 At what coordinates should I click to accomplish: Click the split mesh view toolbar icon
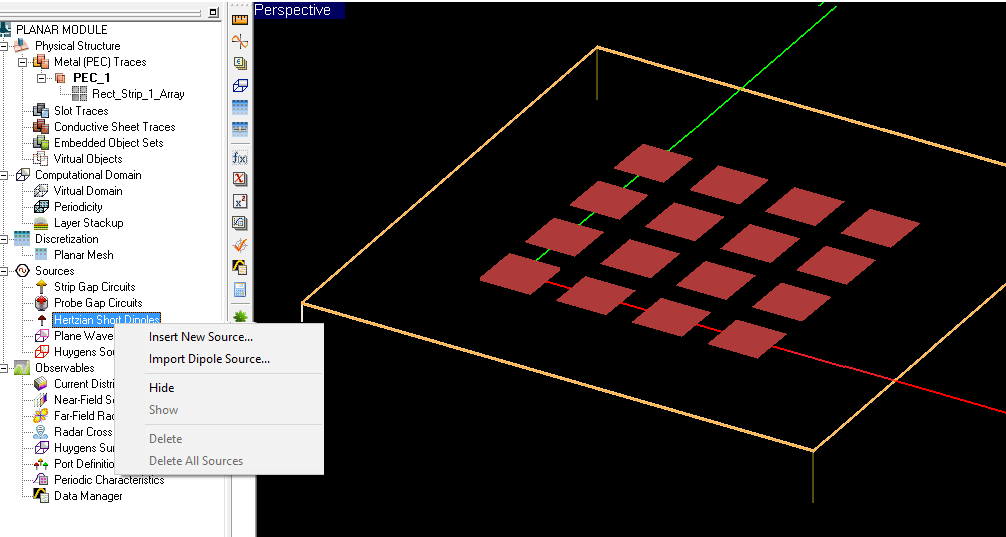tap(240, 128)
